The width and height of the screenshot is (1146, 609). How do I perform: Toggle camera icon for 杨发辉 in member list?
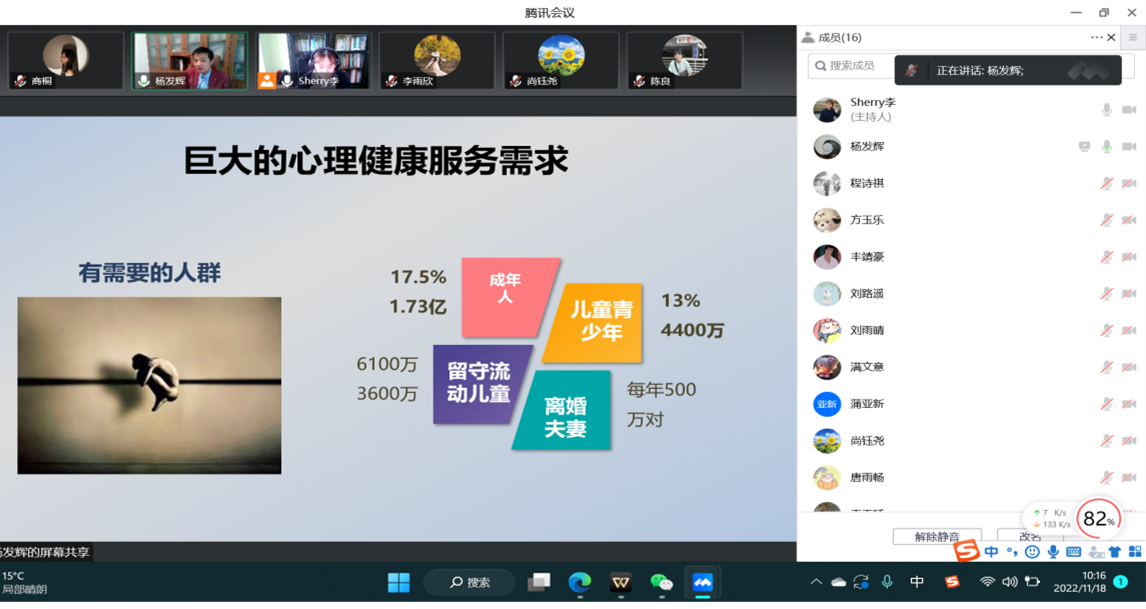pyautogui.click(x=1129, y=147)
